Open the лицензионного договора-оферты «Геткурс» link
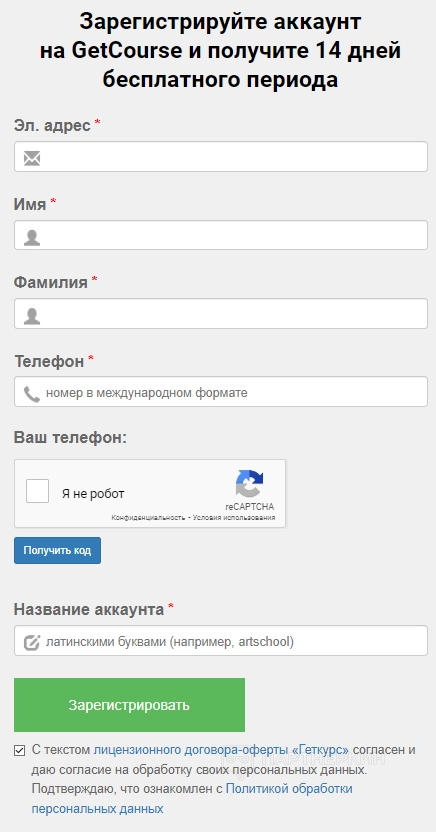The height and width of the screenshot is (832, 436). 221,750
